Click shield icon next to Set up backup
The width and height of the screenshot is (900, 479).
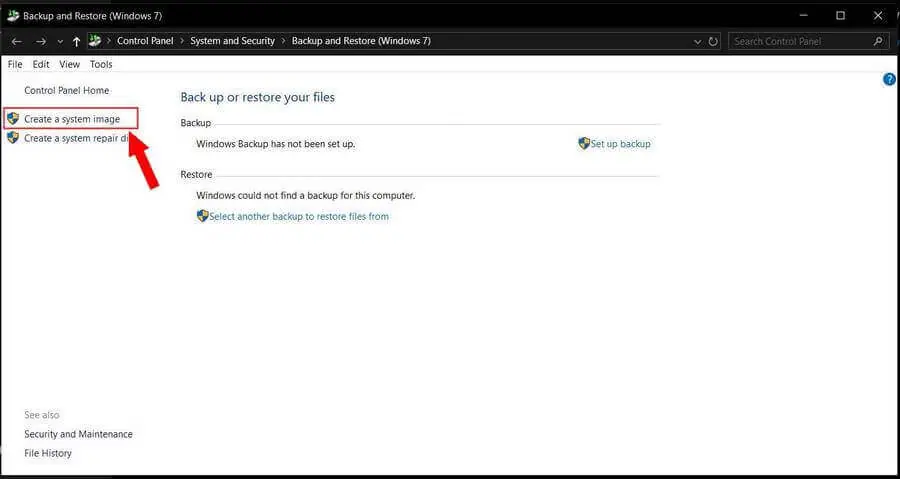click(x=584, y=143)
